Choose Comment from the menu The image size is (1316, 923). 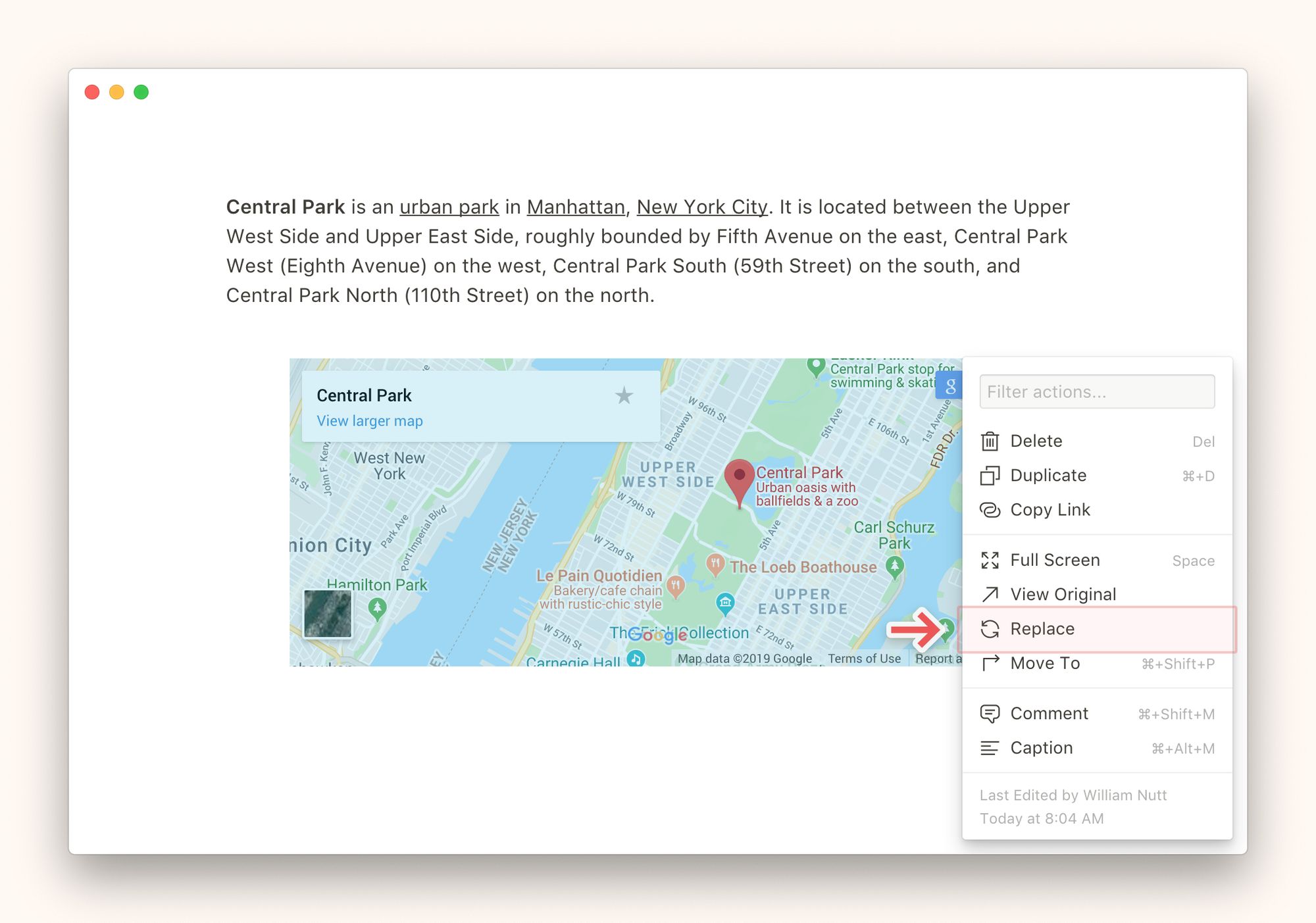tap(1097, 714)
